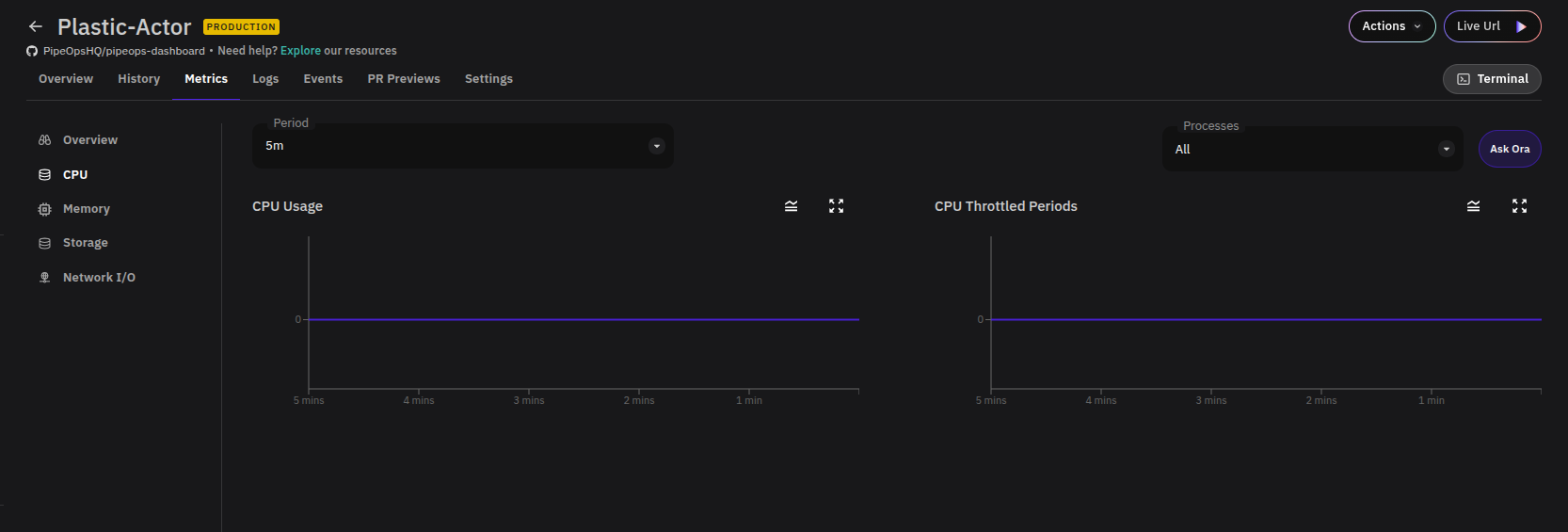1568x532 pixels.
Task: Click the CPU database icon in sidebar
Action: click(x=44, y=175)
